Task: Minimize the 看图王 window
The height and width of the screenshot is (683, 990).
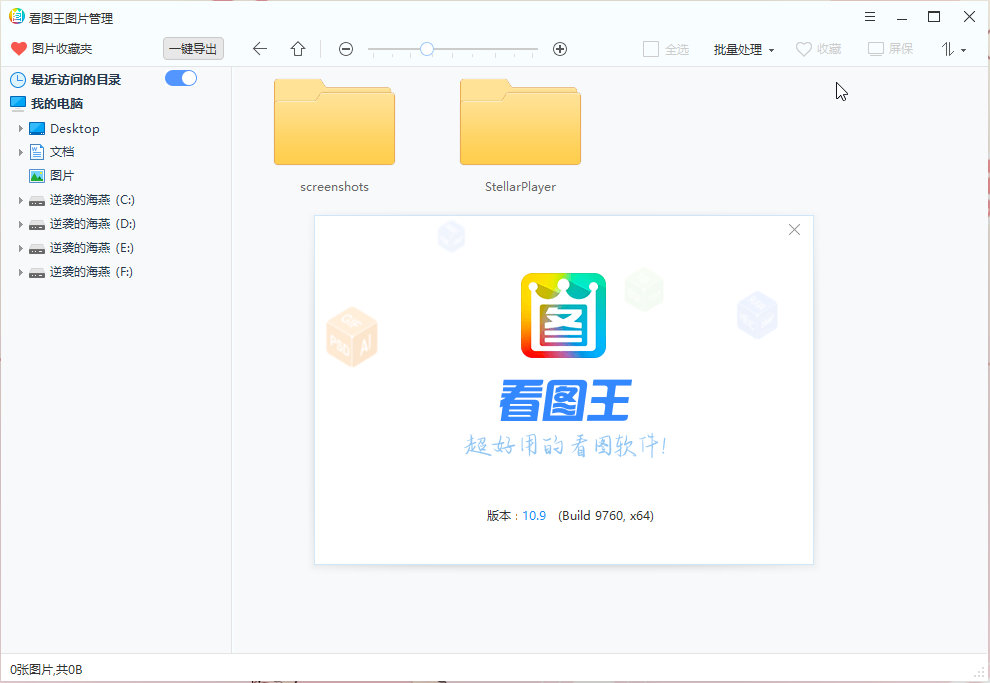Action: coord(902,18)
